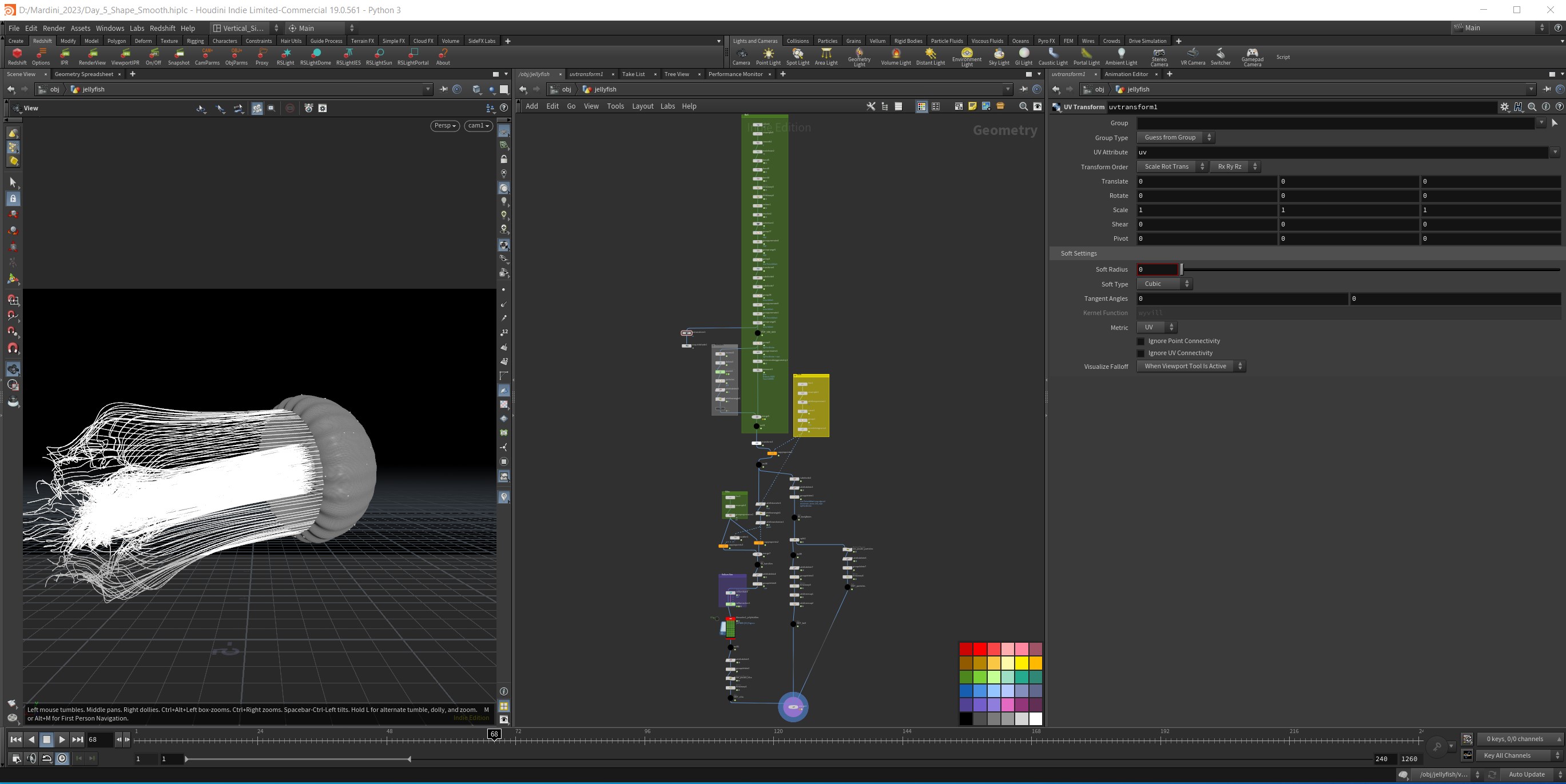
Task: Add a Sky Light from the shelf
Action: click(x=999, y=57)
